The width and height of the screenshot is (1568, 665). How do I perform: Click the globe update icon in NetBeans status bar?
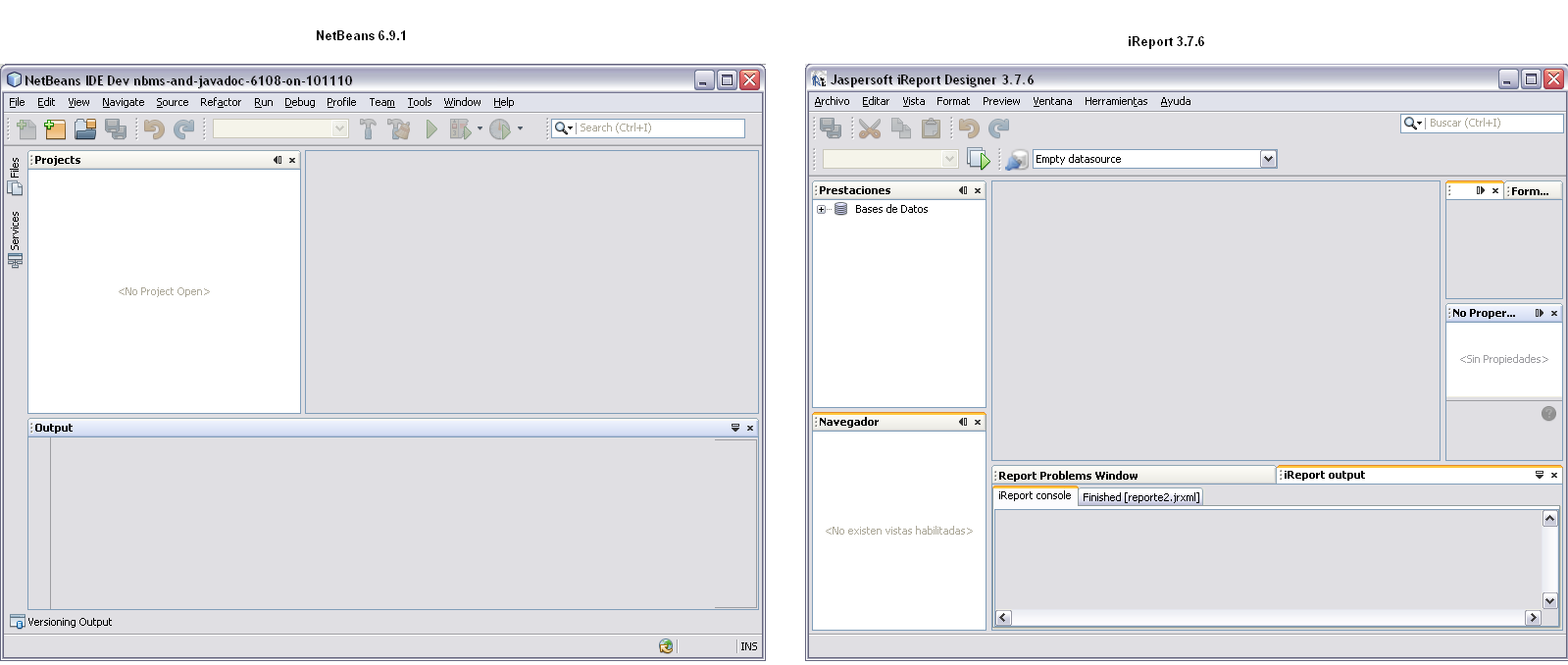click(666, 646)
